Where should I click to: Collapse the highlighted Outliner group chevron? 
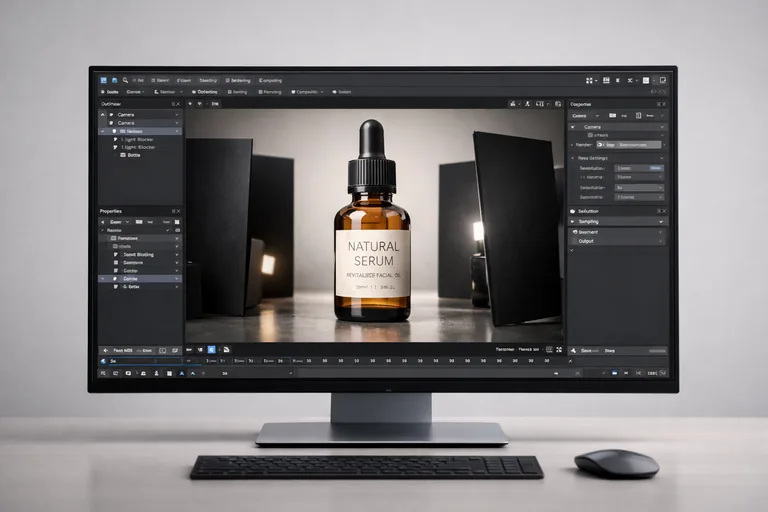click(102, 131)
